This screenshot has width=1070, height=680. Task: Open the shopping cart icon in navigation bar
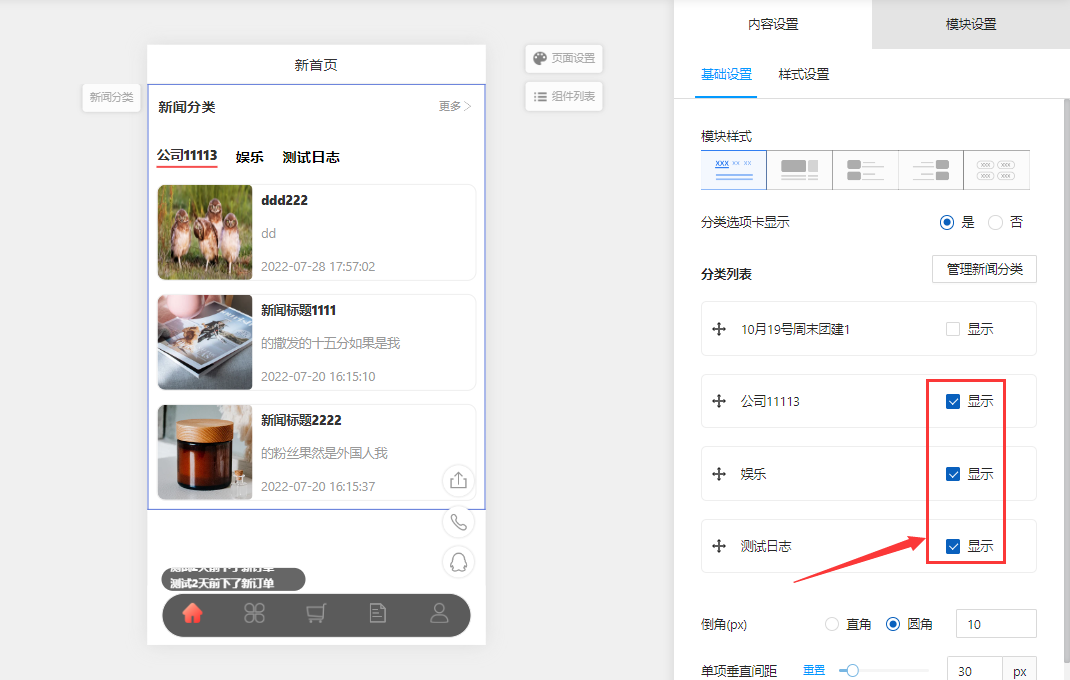(x=316, y=614)
